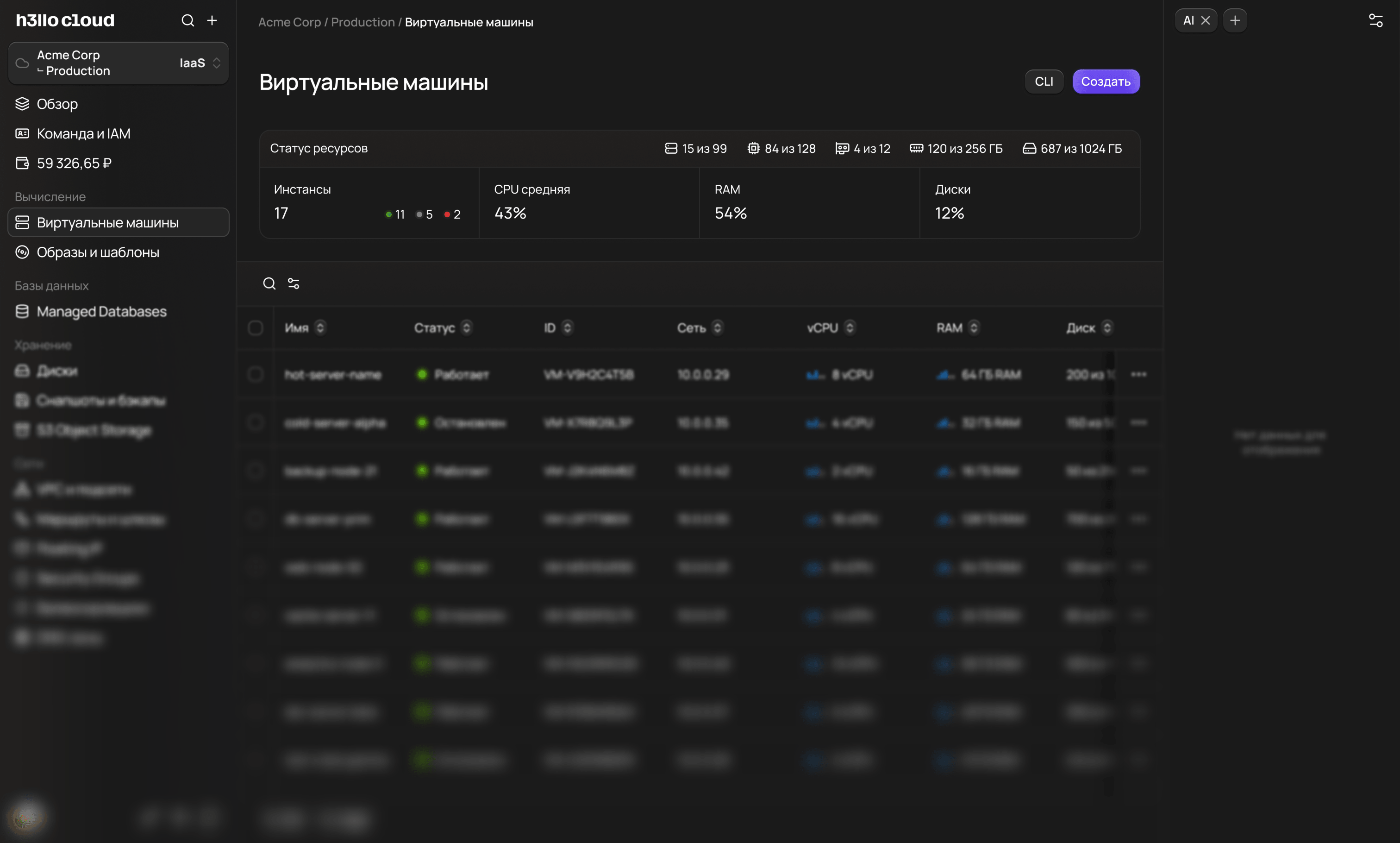Click the plus icon next to sidebar search
Screen dimensions: 1400x843
coord(212,20)
